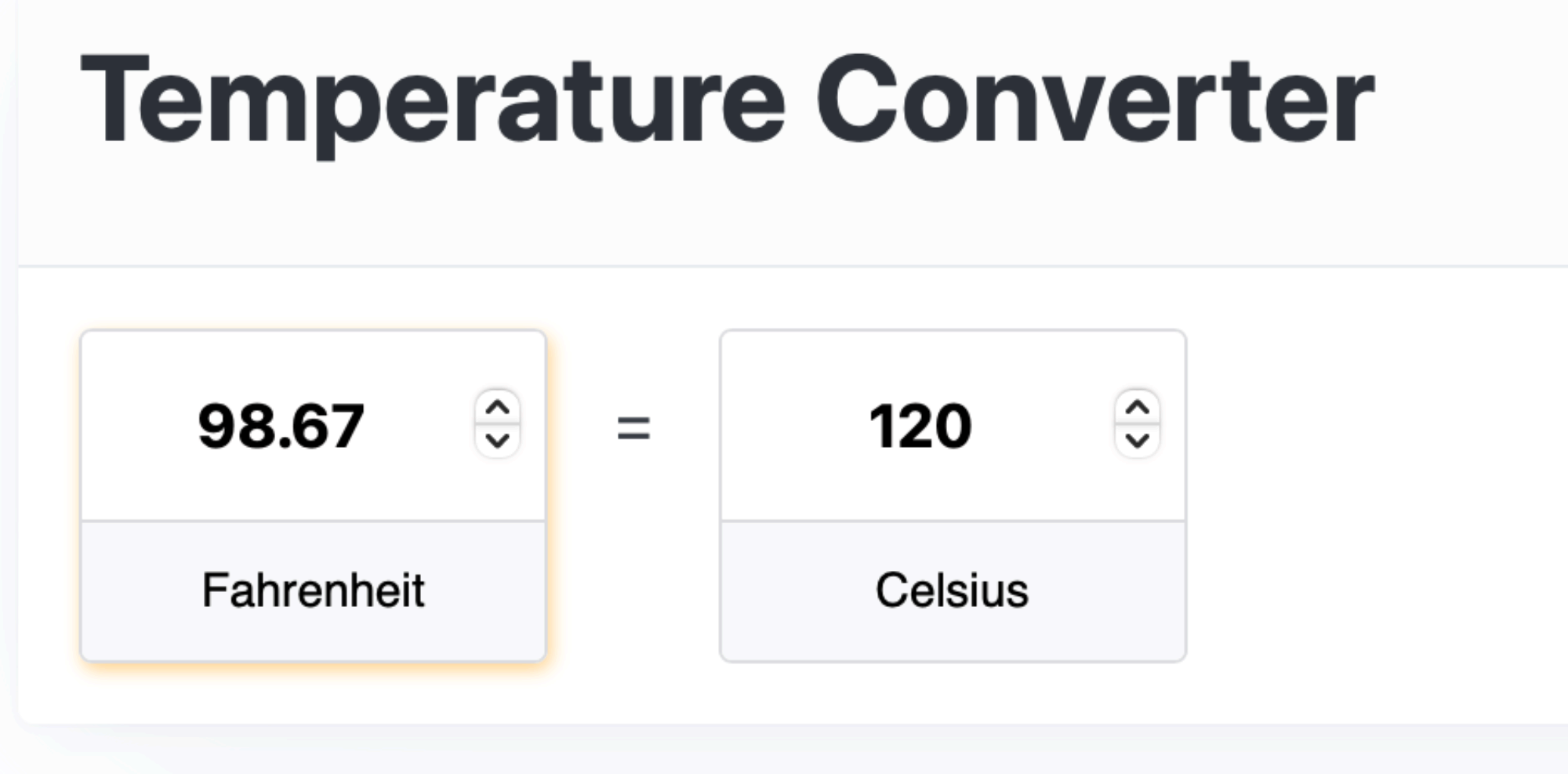Increase Celsius value with up arrow
1568x774 pixels.
1138,408
